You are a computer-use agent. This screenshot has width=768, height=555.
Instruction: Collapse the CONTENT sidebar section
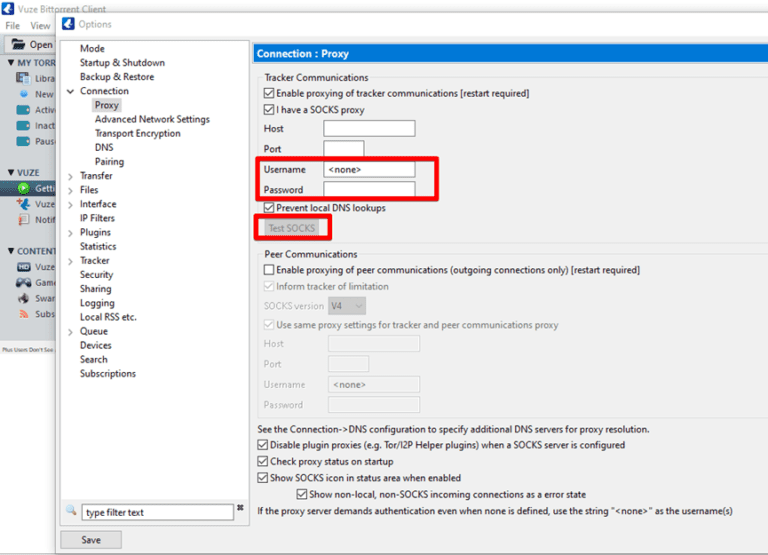[x=11, y=251]
